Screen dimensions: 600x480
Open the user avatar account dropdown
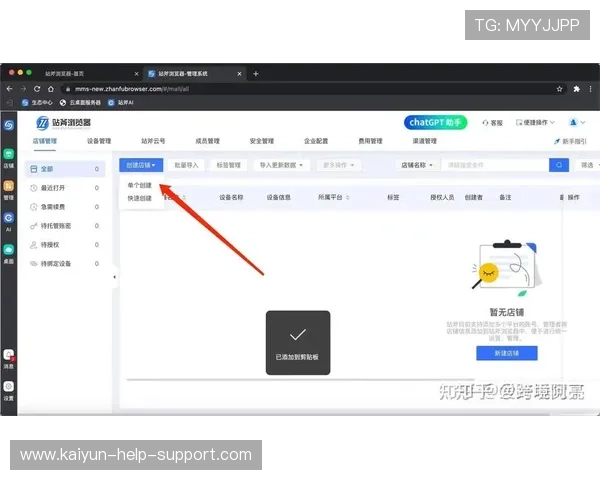click(x=576, y=122)
